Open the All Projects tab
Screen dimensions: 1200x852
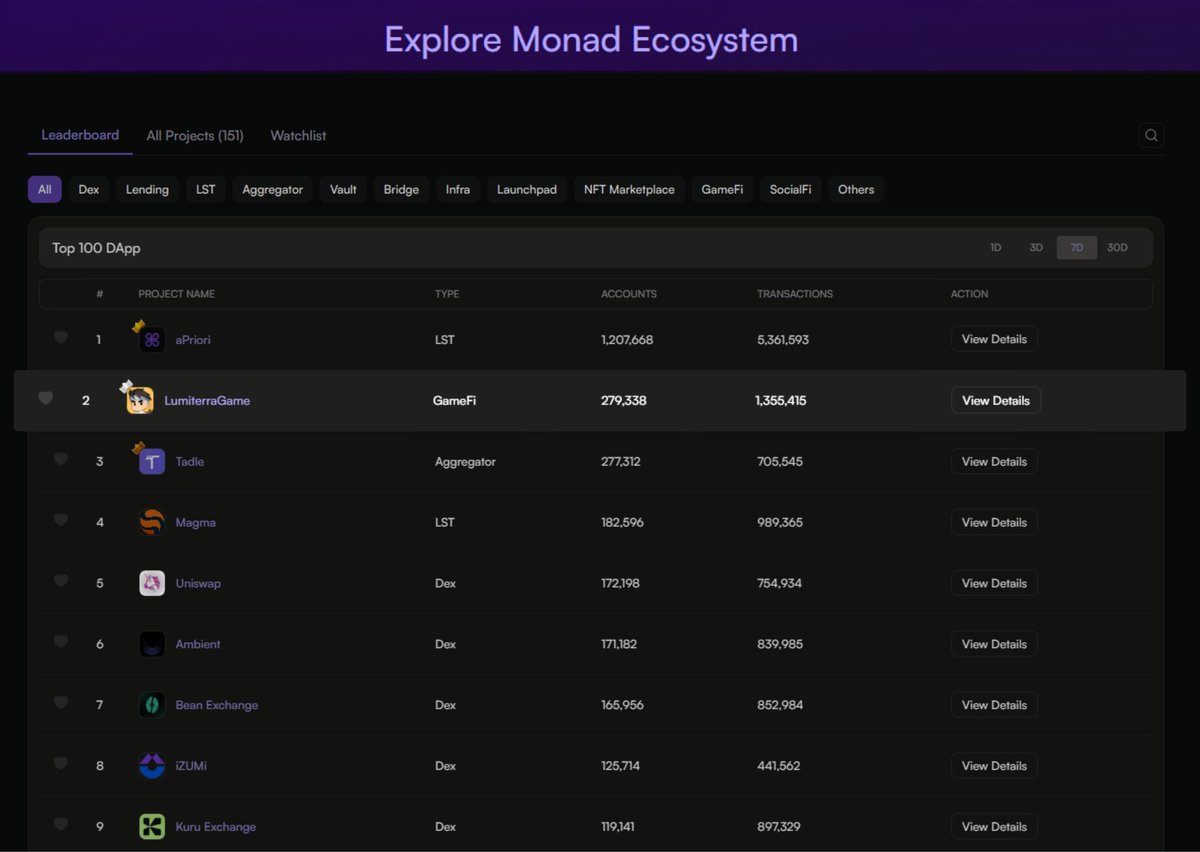[x=195, y=135]
